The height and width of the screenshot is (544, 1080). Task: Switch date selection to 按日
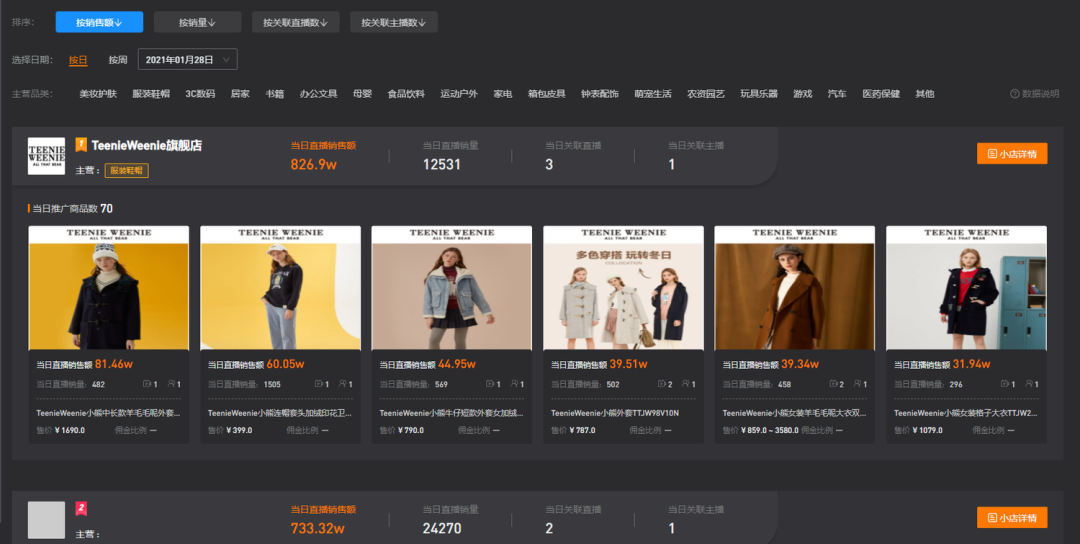pyautogui.click(x=78, y=60)
